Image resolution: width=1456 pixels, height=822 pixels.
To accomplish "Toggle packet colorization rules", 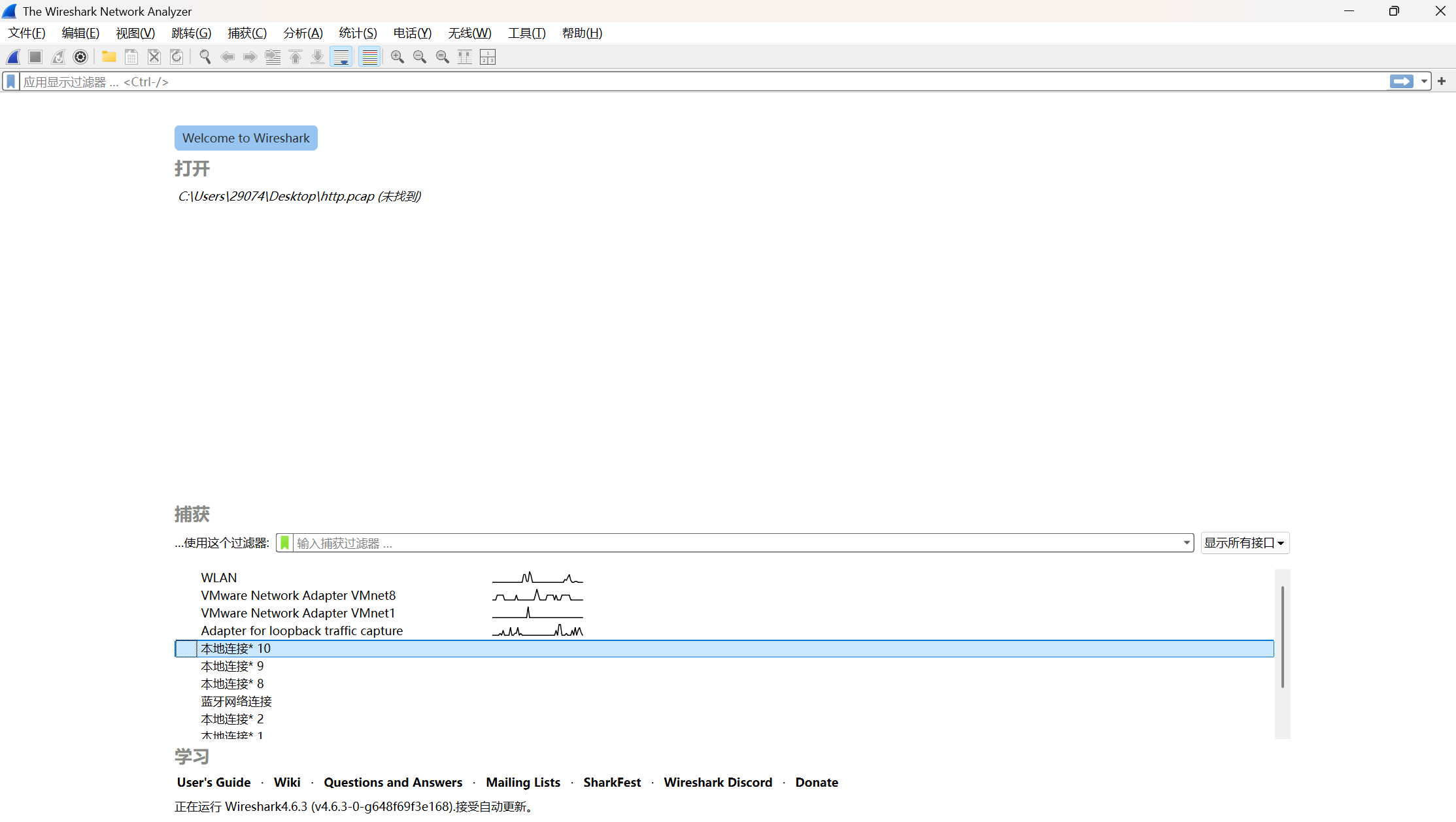I will pyautogui.click(x=369, y=57).
